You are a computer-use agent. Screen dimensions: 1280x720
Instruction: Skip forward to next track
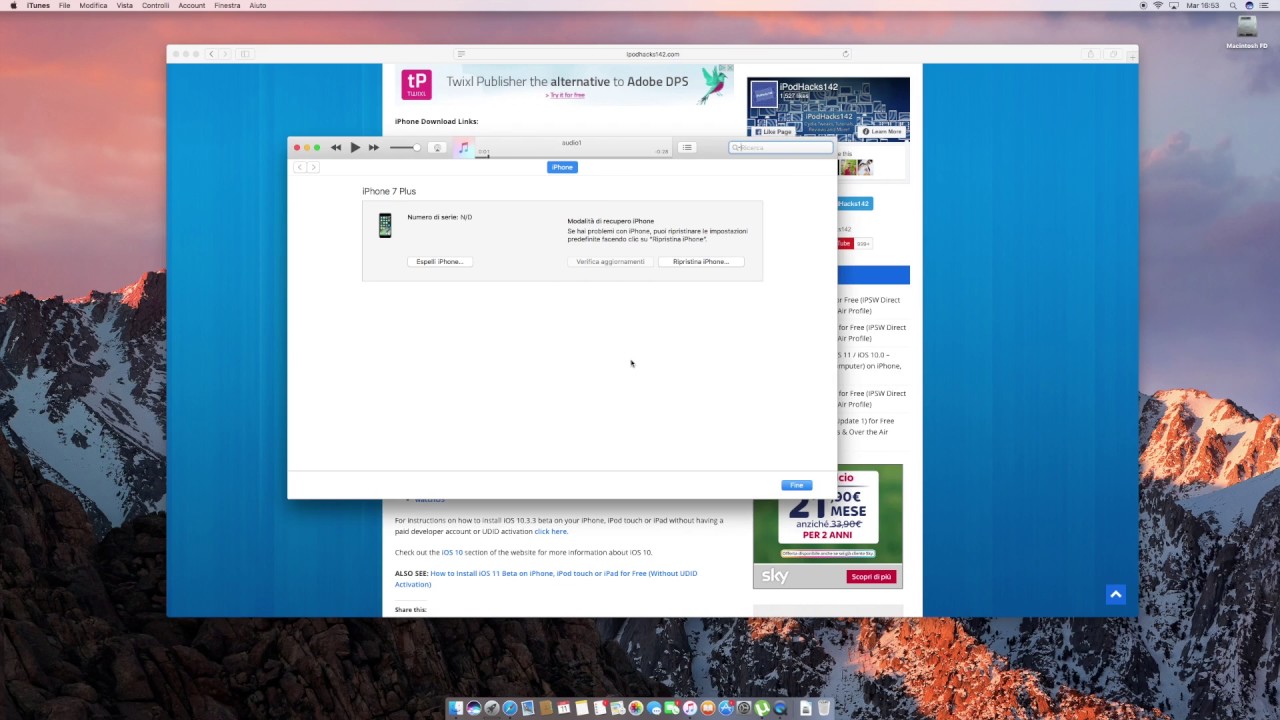click(x=374, y=148)
